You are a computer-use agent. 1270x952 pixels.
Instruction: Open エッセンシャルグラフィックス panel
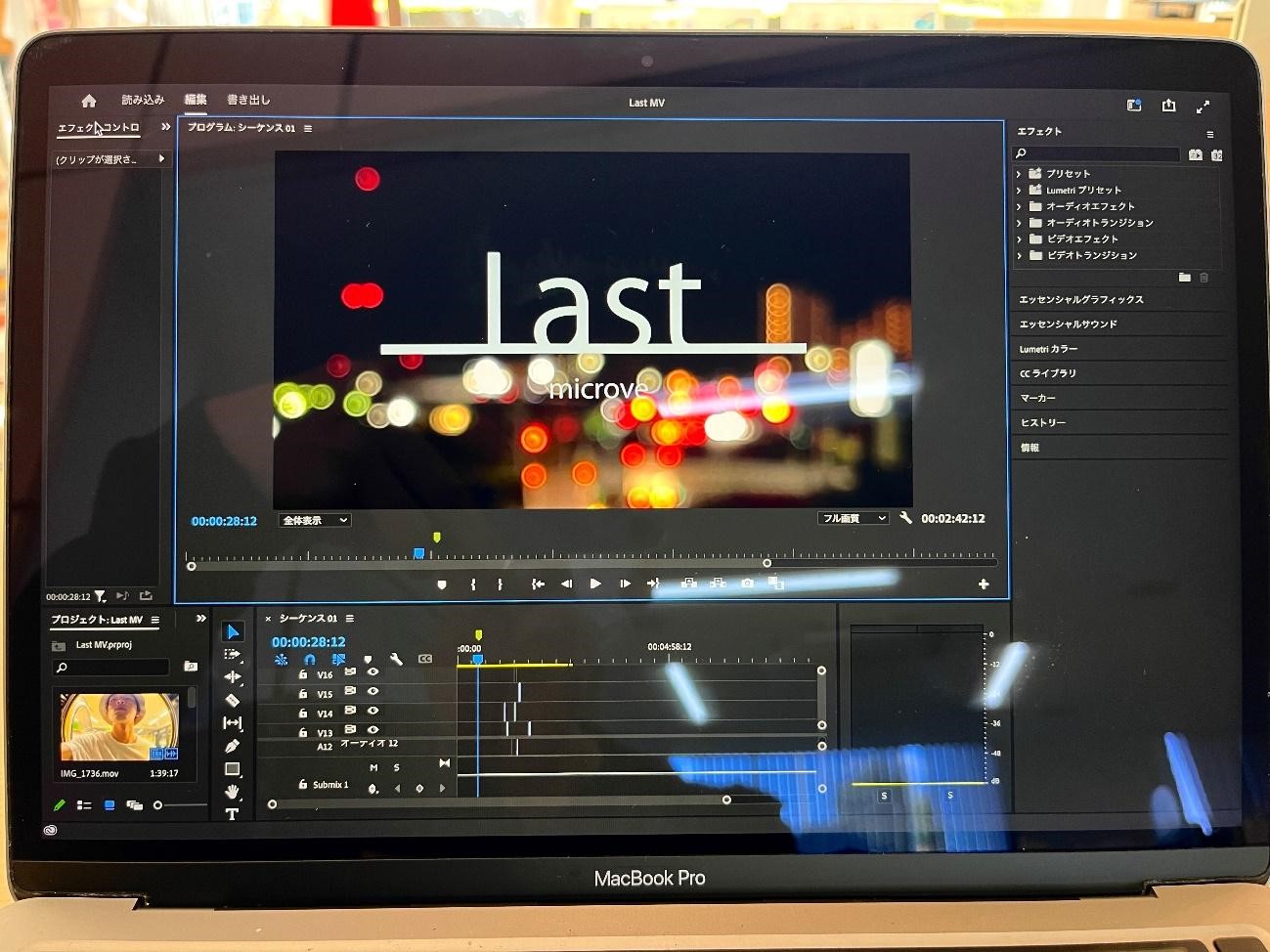point(1081,299)
